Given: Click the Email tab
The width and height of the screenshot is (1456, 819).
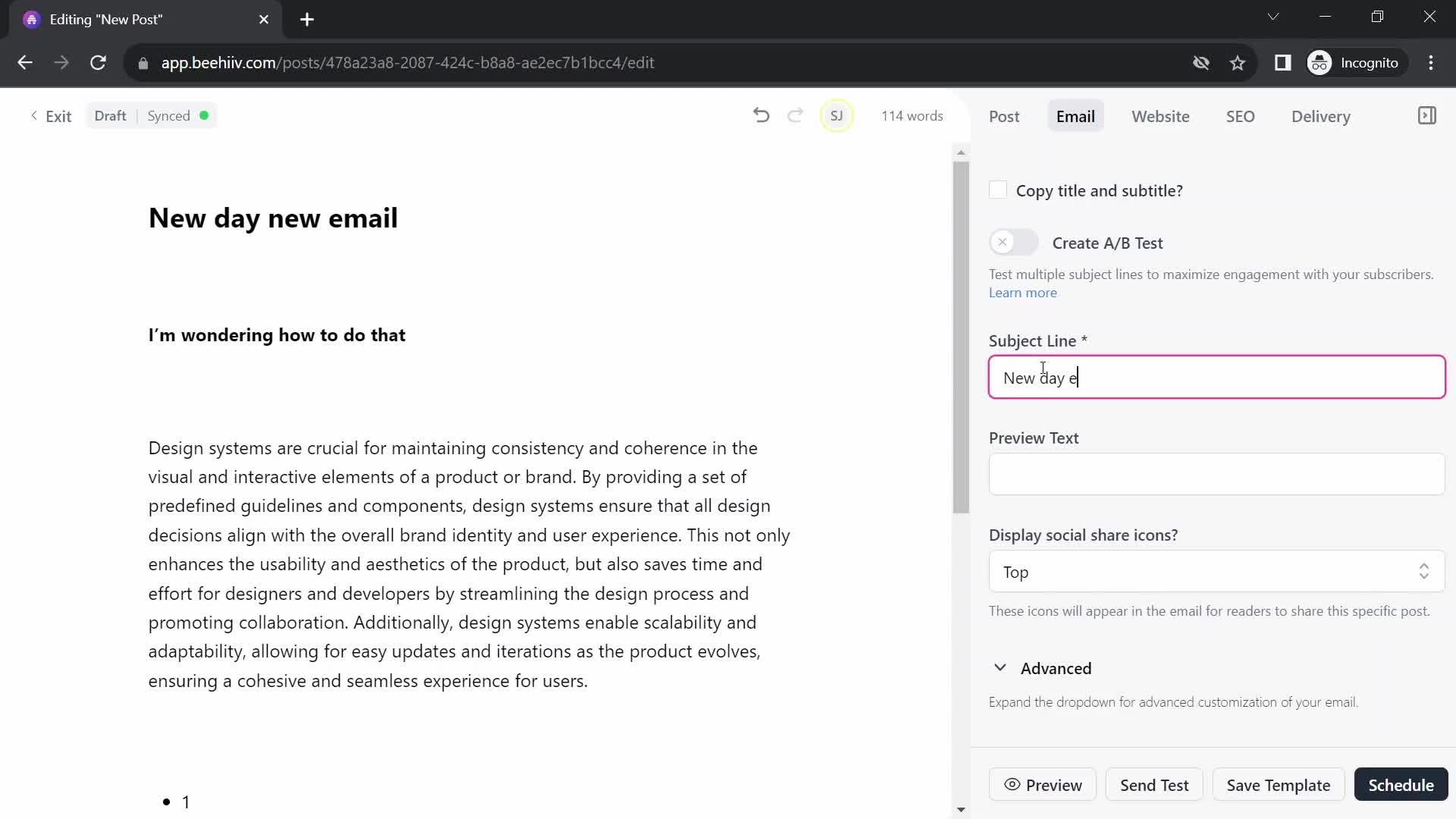Looking at the screenshot, I should tap(1075, 116).
